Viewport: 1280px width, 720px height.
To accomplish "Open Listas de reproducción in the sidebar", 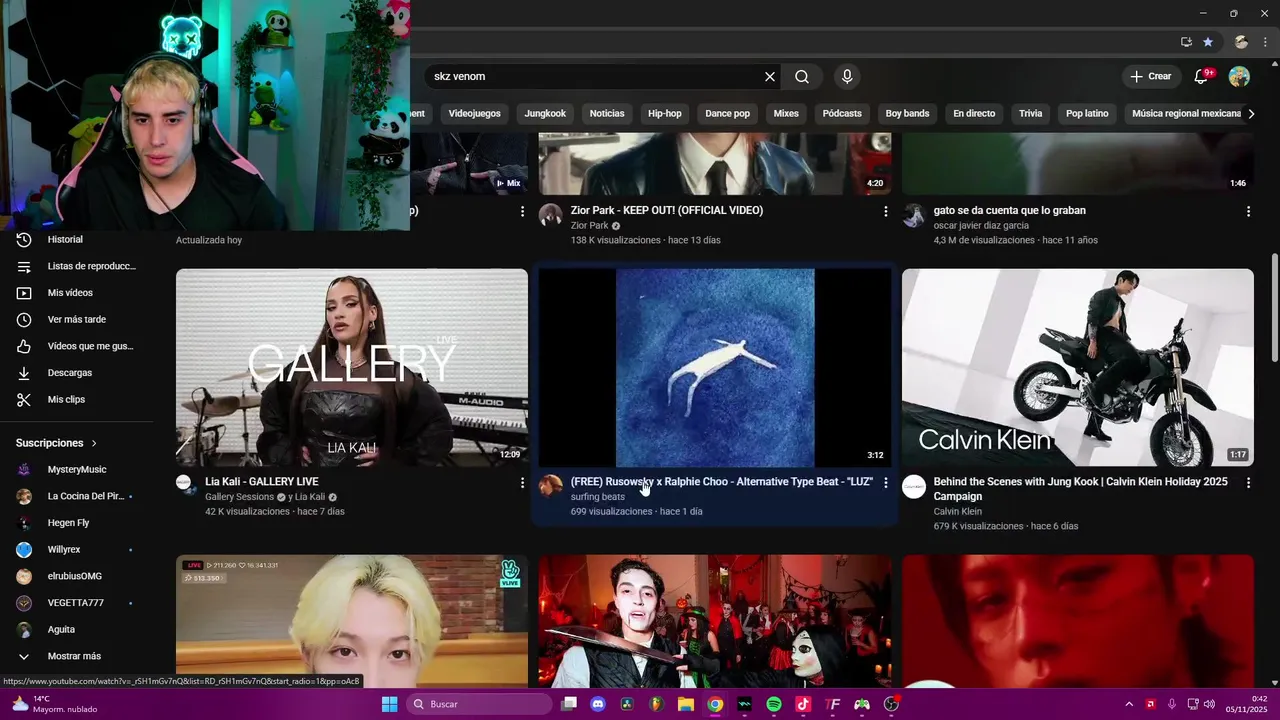I will click(x=78, y=266).
